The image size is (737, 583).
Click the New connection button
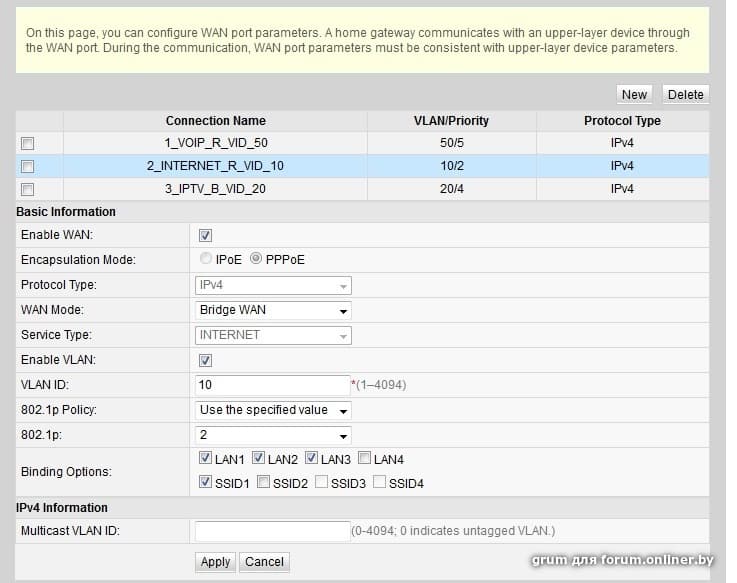[x=634, y=94]
